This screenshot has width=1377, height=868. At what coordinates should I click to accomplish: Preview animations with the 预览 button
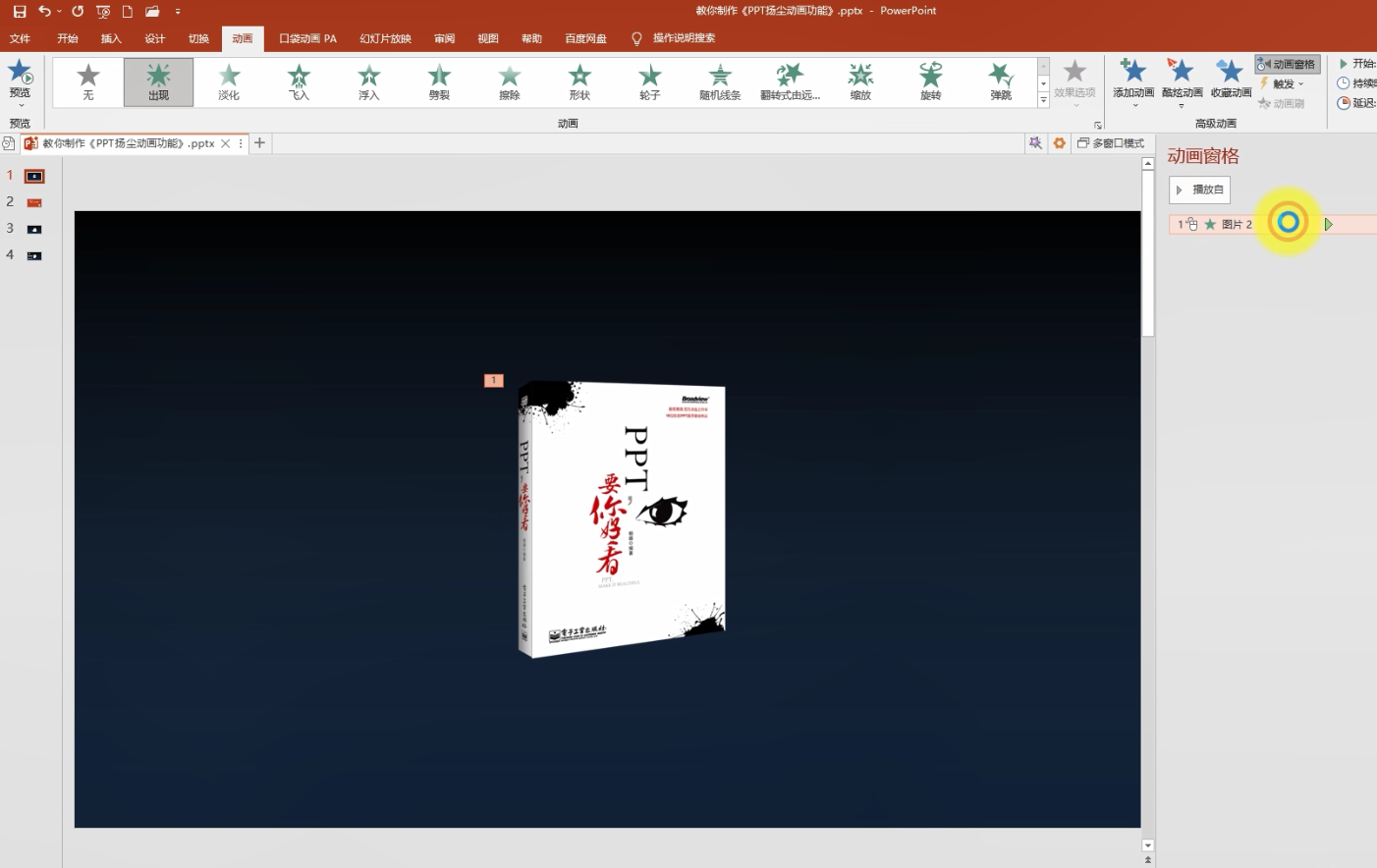pos(20,82)
